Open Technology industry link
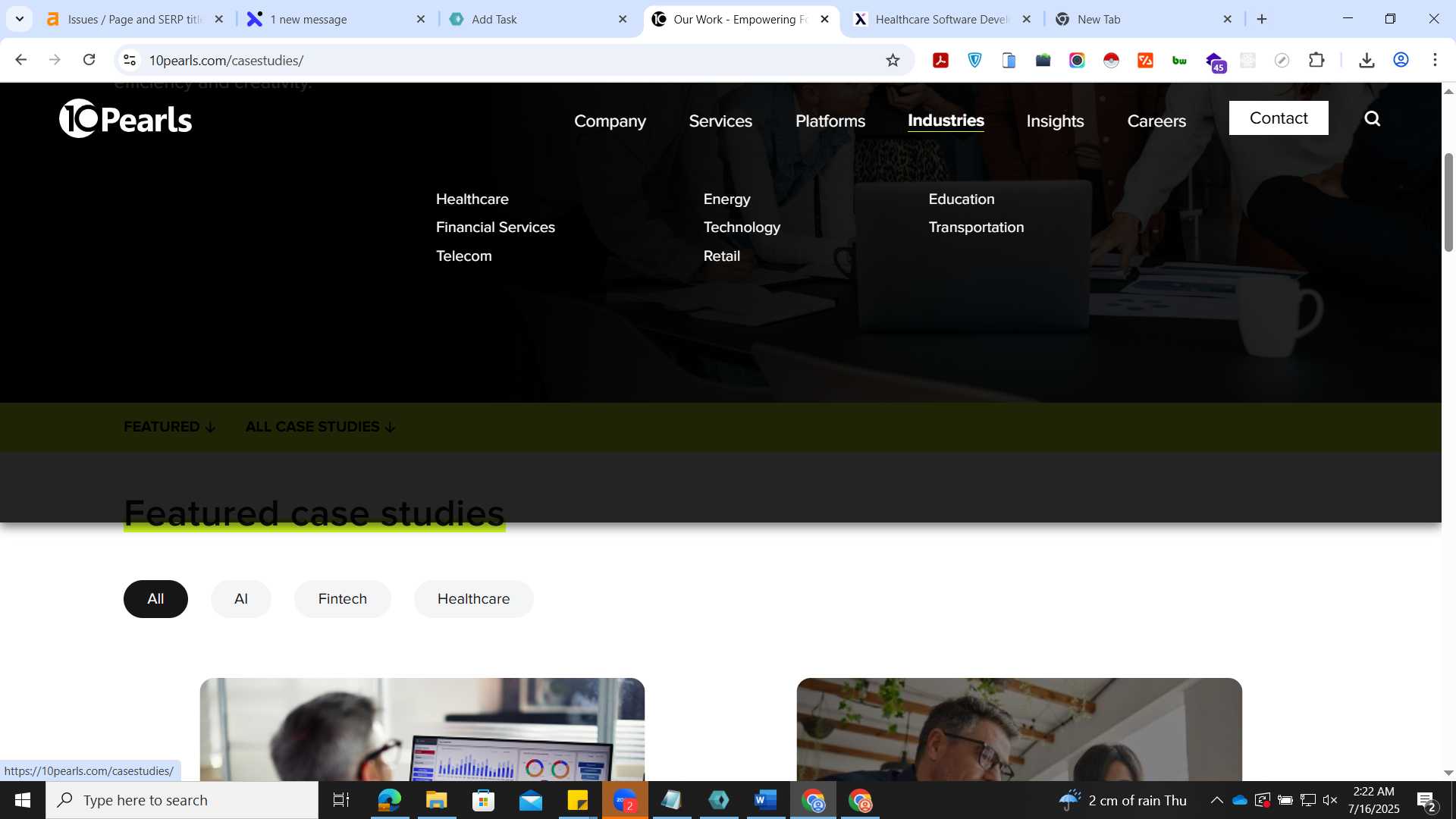 pyautogui.click(x=742, y=227)
